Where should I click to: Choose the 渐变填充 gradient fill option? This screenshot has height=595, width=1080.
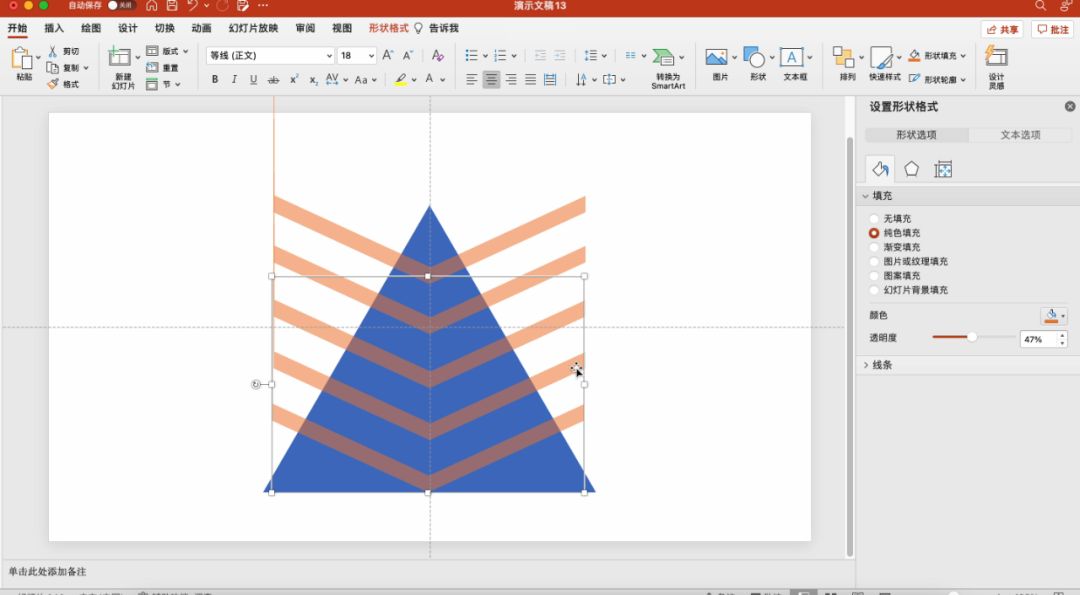[x=875, y=247]
